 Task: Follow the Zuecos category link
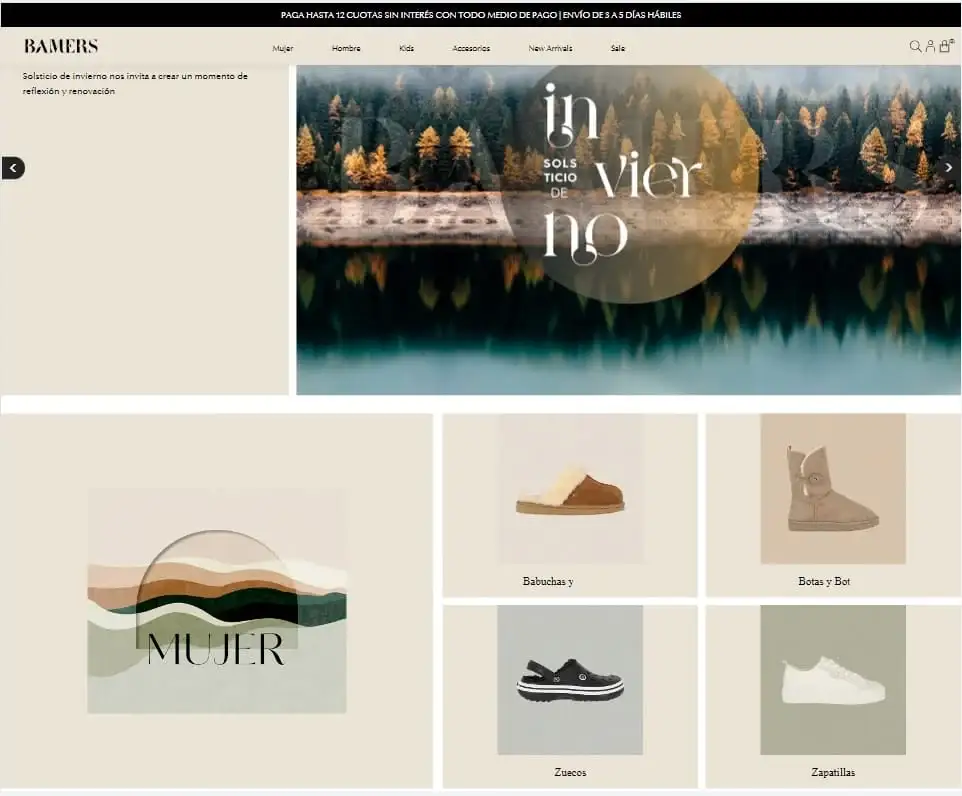[x=570, y=773]
